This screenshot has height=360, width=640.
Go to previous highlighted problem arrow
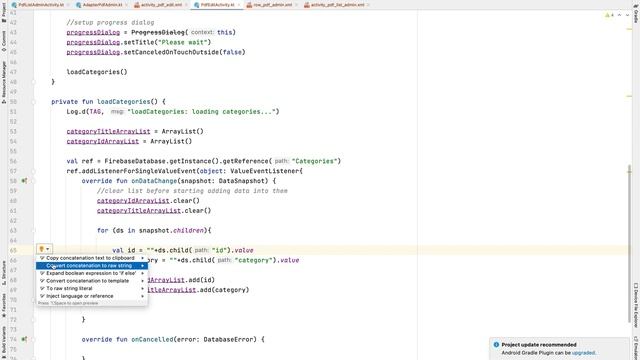(x=619, y=15)
